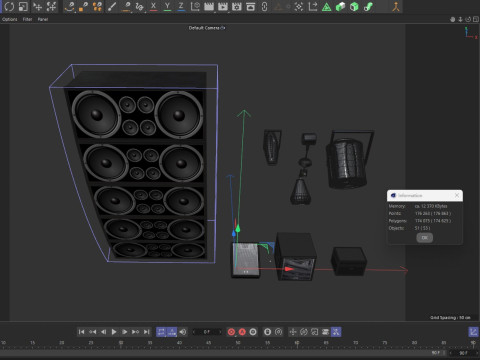Click timeline ruler at frame 40
480x360 pixels.
coord(179,343)
